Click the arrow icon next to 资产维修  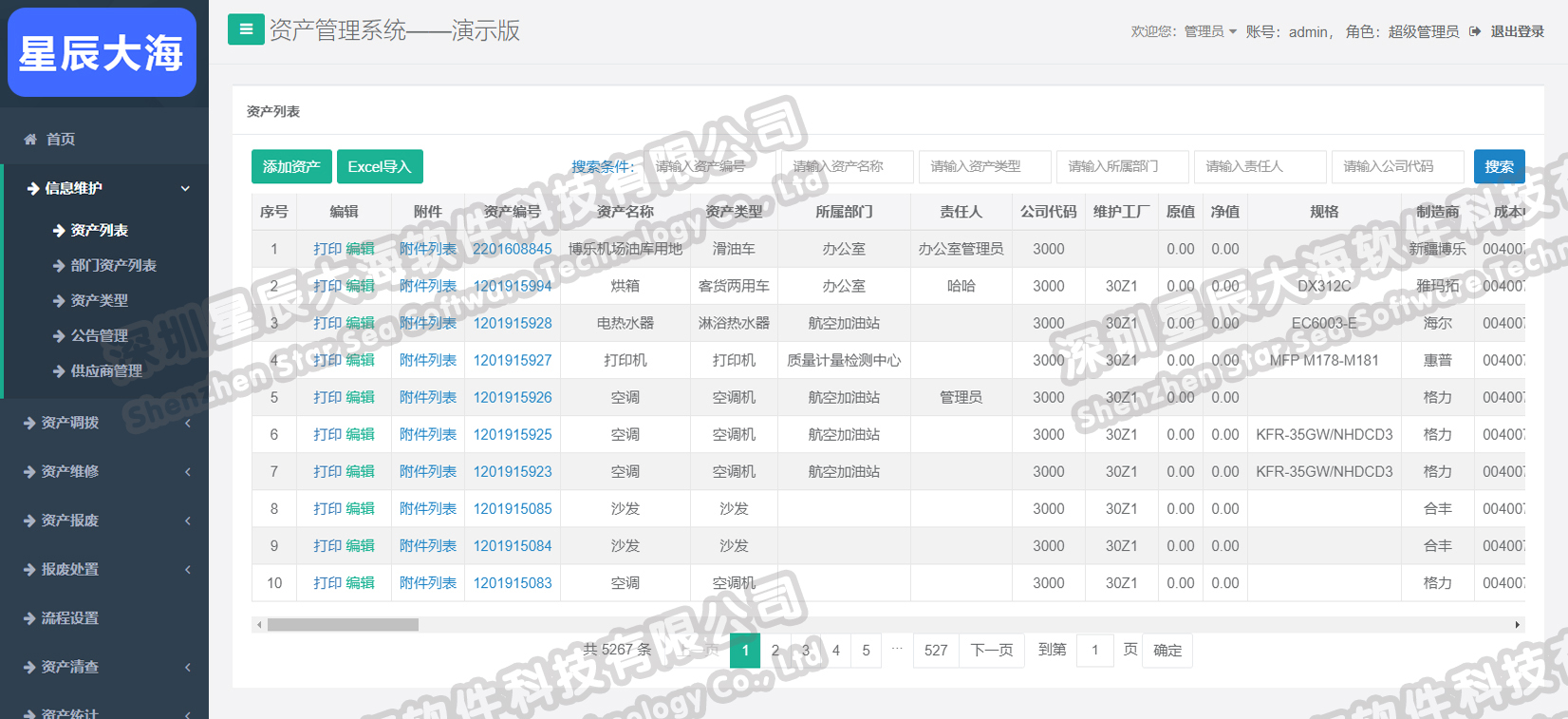(29, 471)
